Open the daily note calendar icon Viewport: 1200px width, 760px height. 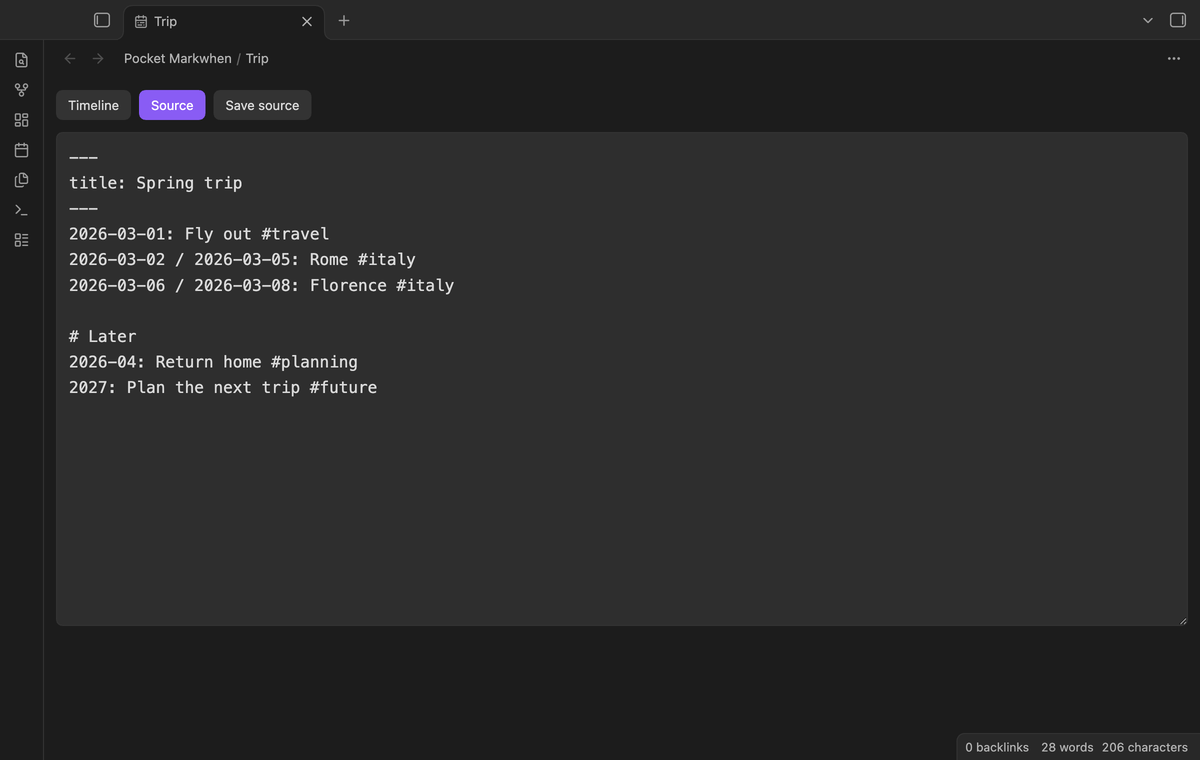[x=21, y=150]
